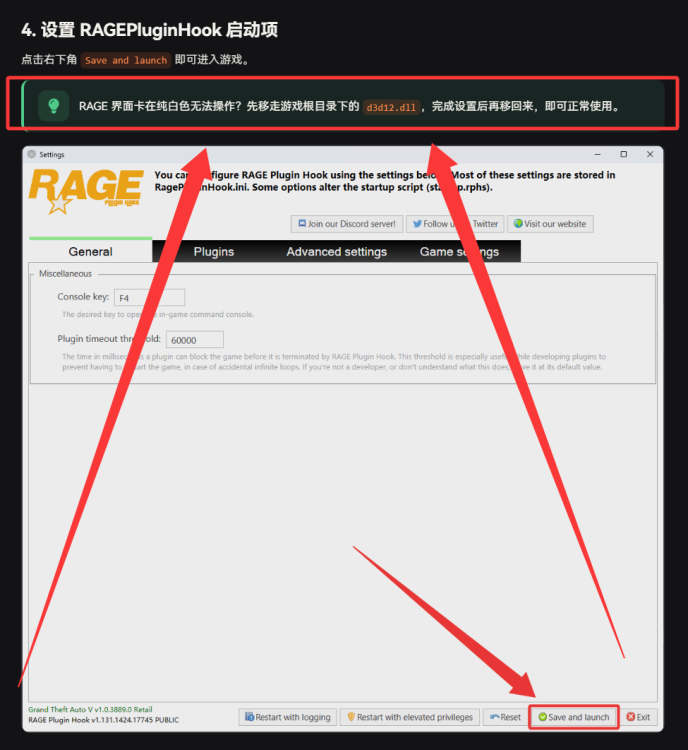Click the Miscellaneous group label
Viewport: 688px width, 750px height.
click(66, 274)
